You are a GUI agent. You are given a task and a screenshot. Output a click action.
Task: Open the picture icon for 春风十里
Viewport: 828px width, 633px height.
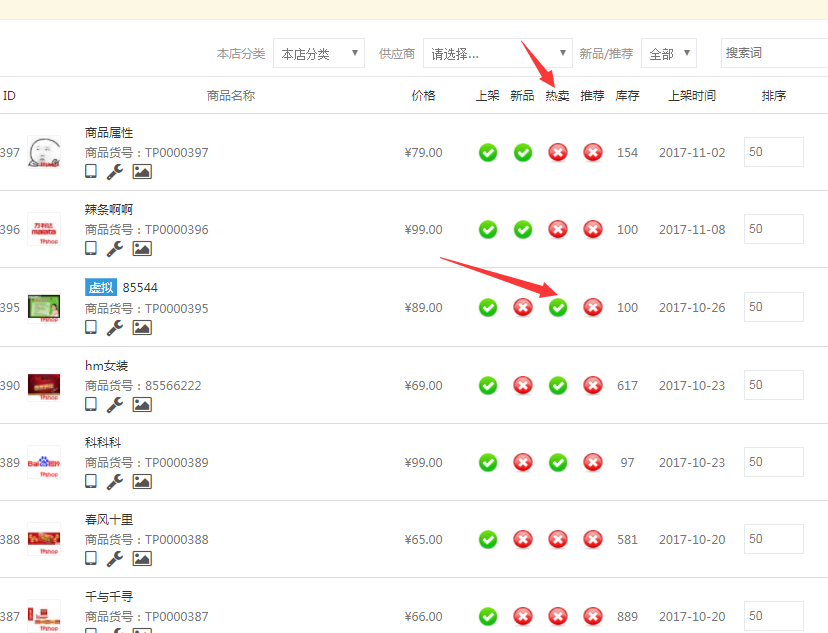click(x=142, y=559)
